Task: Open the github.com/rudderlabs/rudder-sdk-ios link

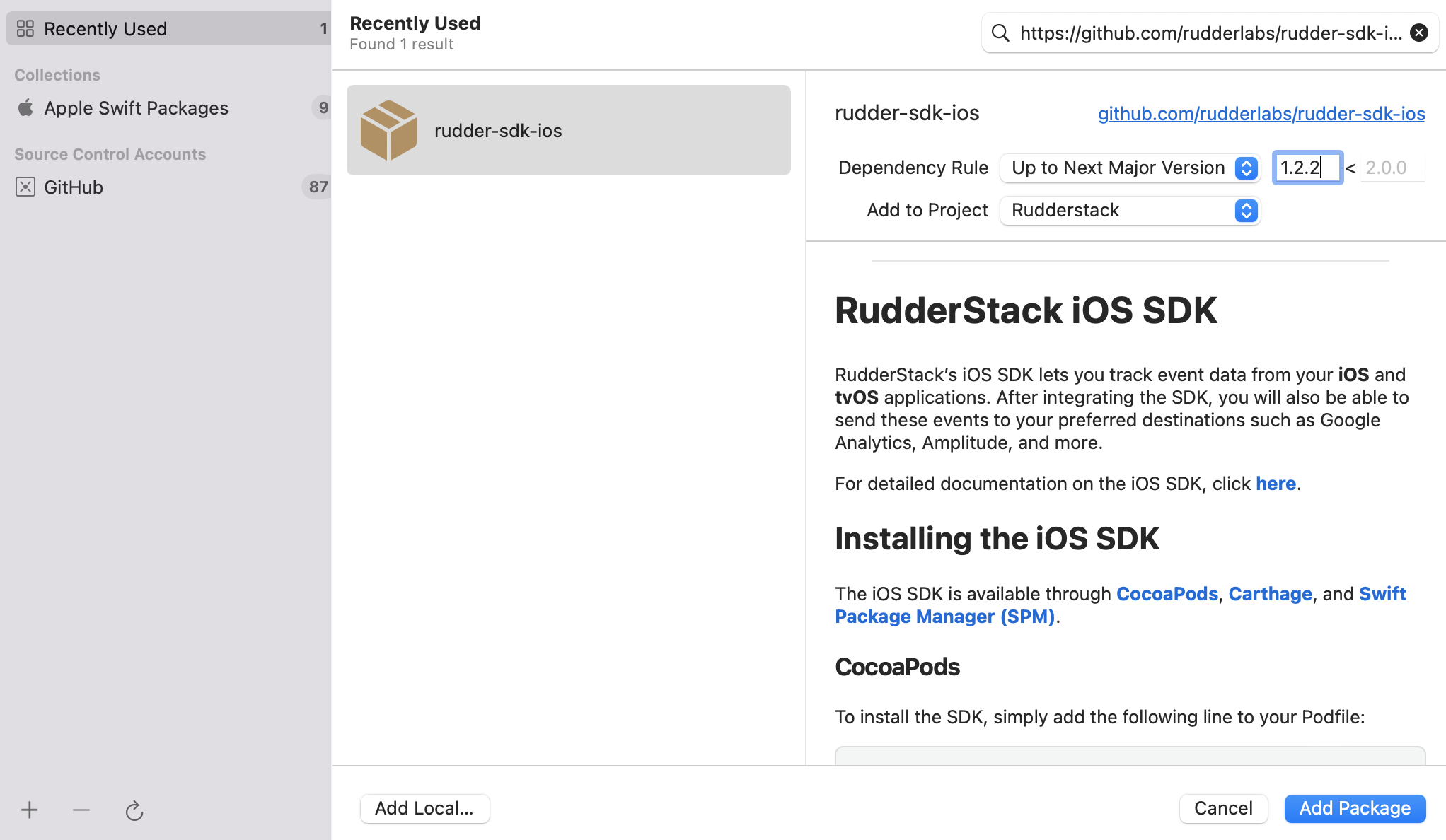Action: 1261,113
